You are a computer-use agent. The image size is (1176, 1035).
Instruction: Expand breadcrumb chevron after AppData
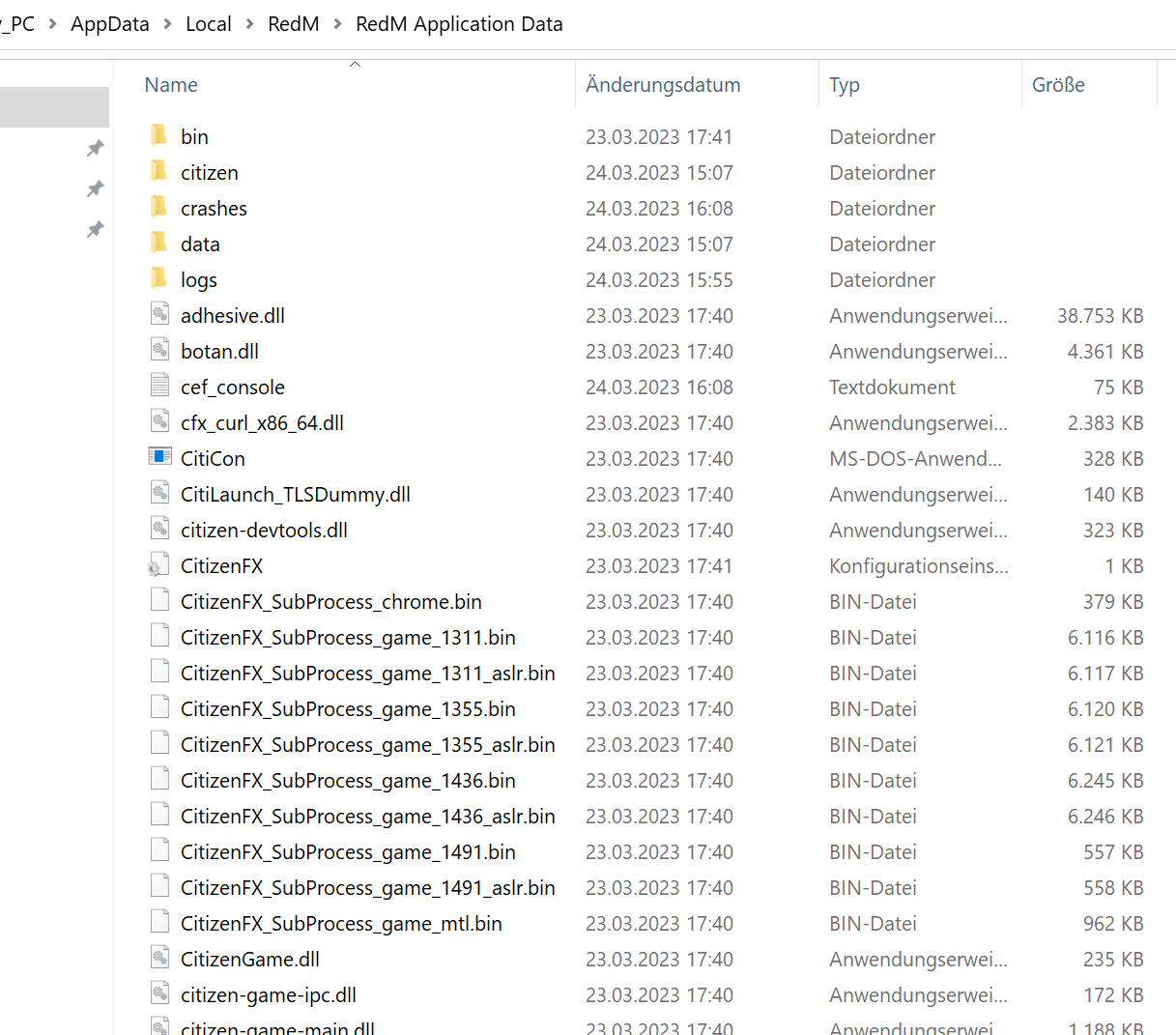(167, 24)
